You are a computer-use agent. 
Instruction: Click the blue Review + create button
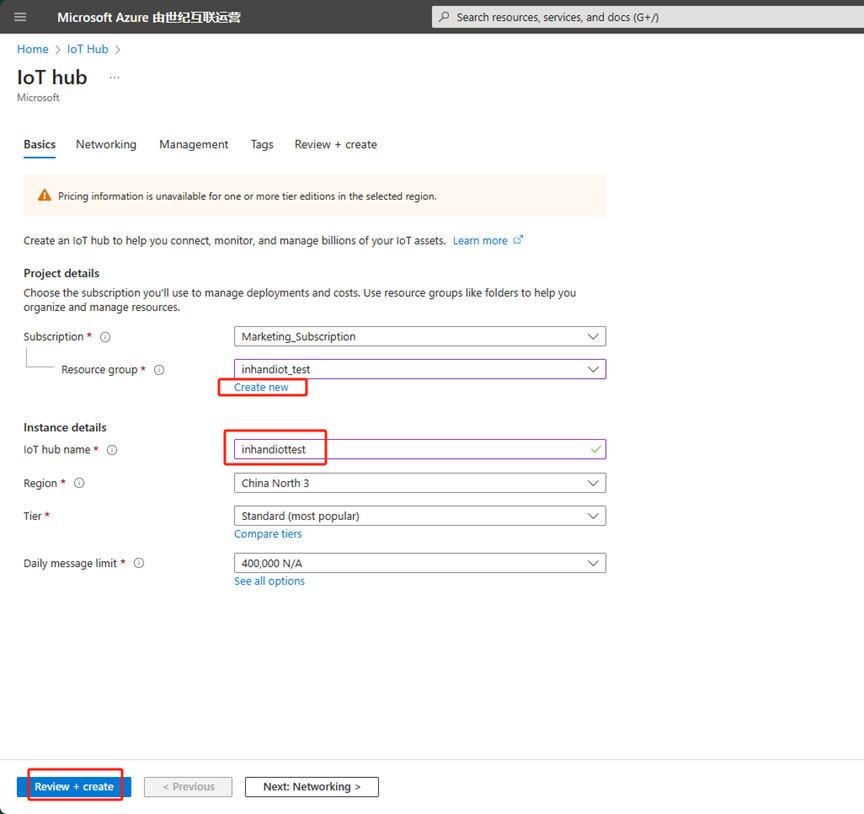[x=74, y=787]
